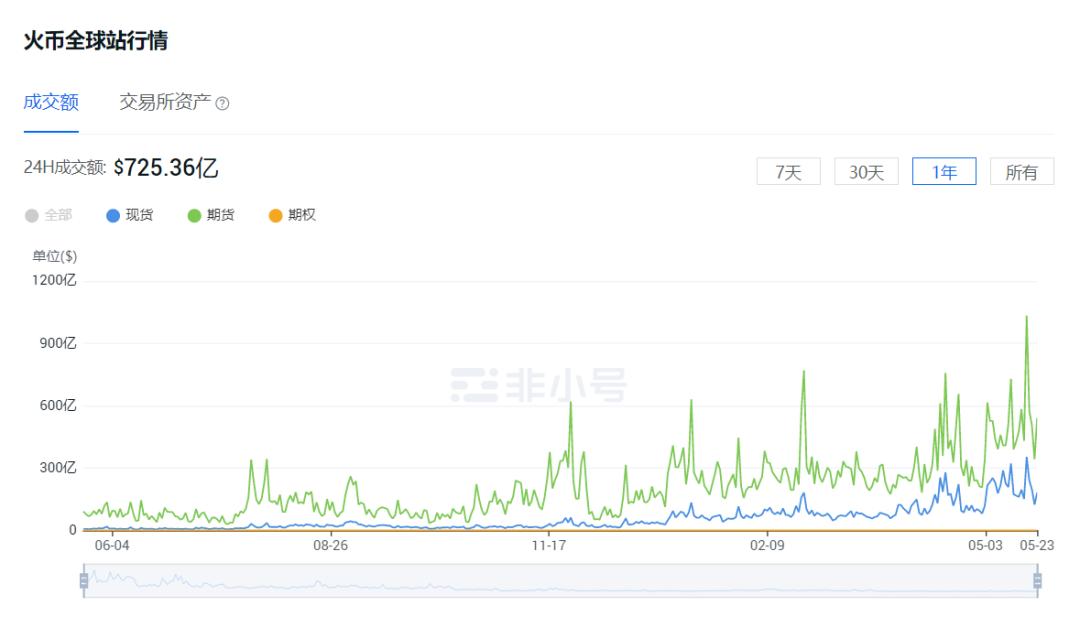Click the 单位($) unit label

tap(55, 256)
